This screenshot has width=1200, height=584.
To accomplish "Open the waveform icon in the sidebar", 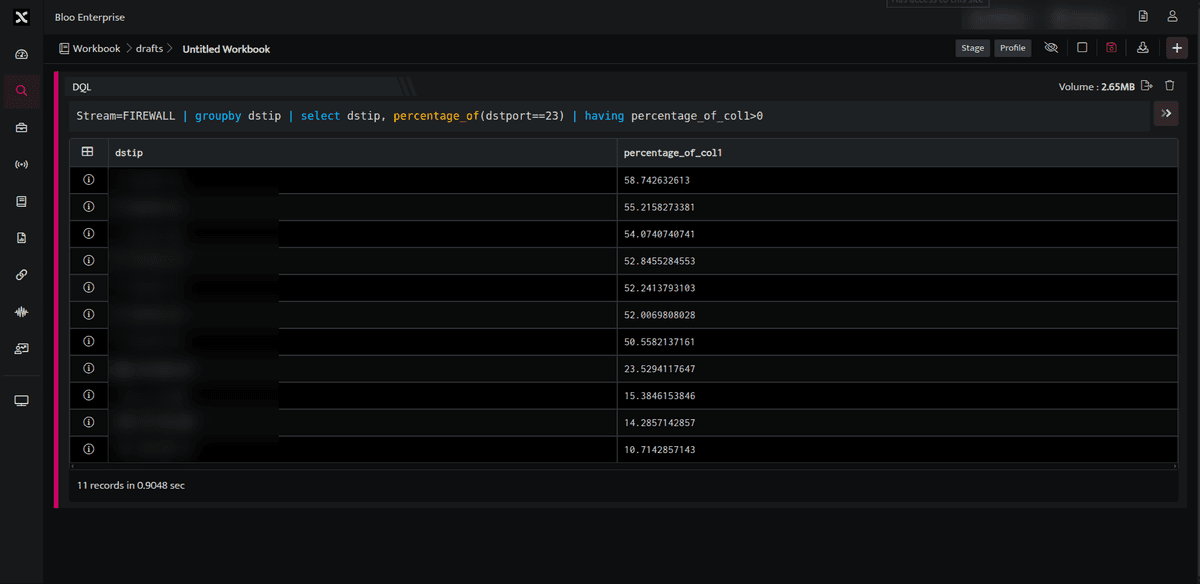I will [x=21, y=312].
